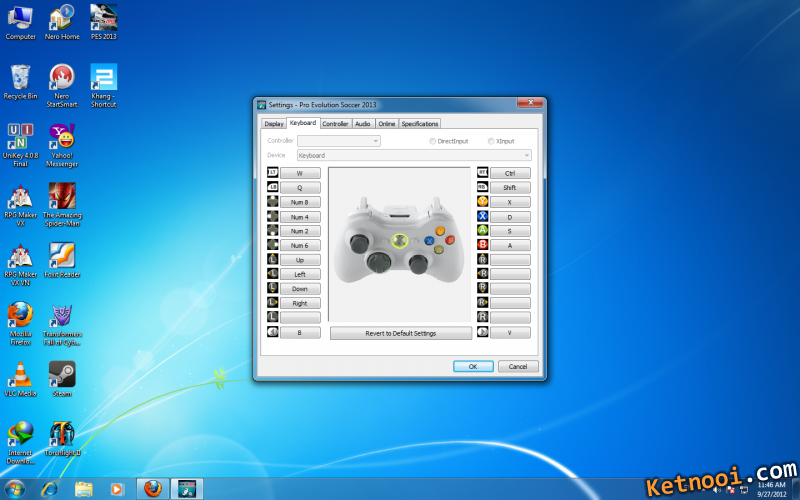
Task: Open the PES 2013 desktop shortcut
Action: tap(104, 22)
